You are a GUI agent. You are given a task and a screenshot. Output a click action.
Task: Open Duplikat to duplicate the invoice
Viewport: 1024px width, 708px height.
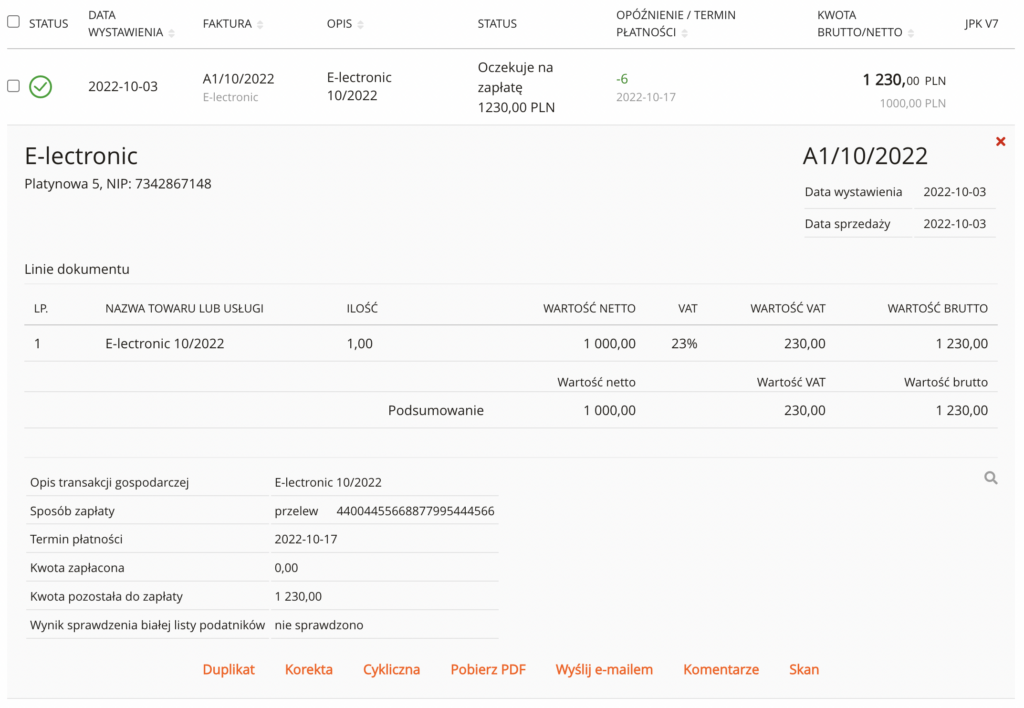[228, 669]
